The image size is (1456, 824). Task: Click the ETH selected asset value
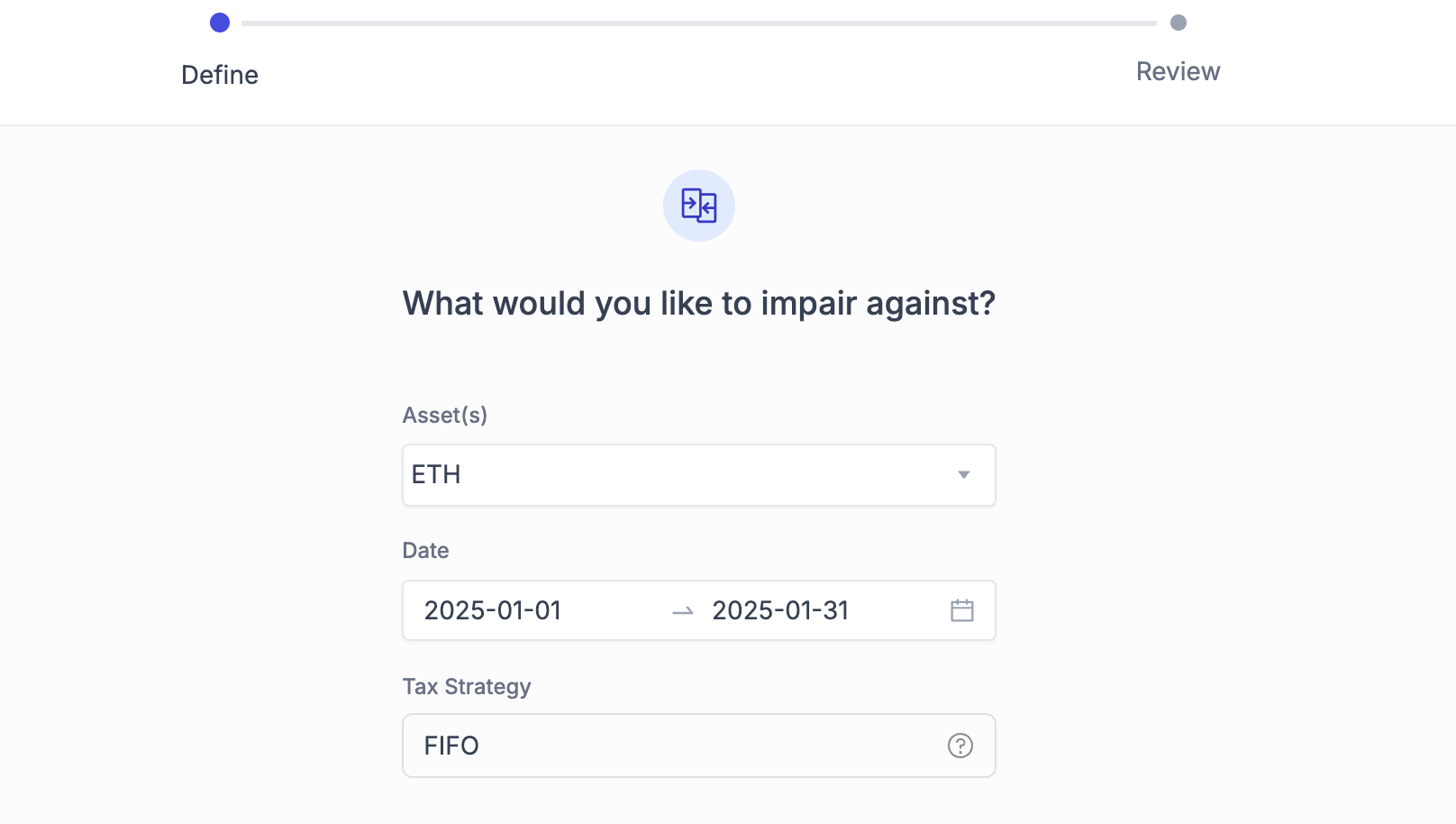[x=436, y=474]
